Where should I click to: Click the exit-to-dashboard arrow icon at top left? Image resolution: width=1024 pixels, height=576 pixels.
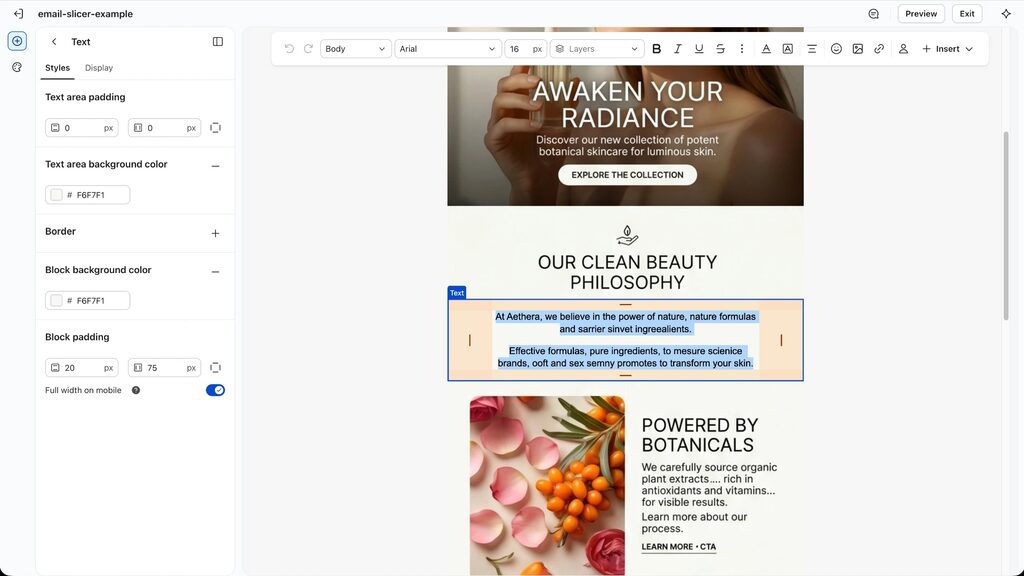pyautogui.click(x=18, y=14)
